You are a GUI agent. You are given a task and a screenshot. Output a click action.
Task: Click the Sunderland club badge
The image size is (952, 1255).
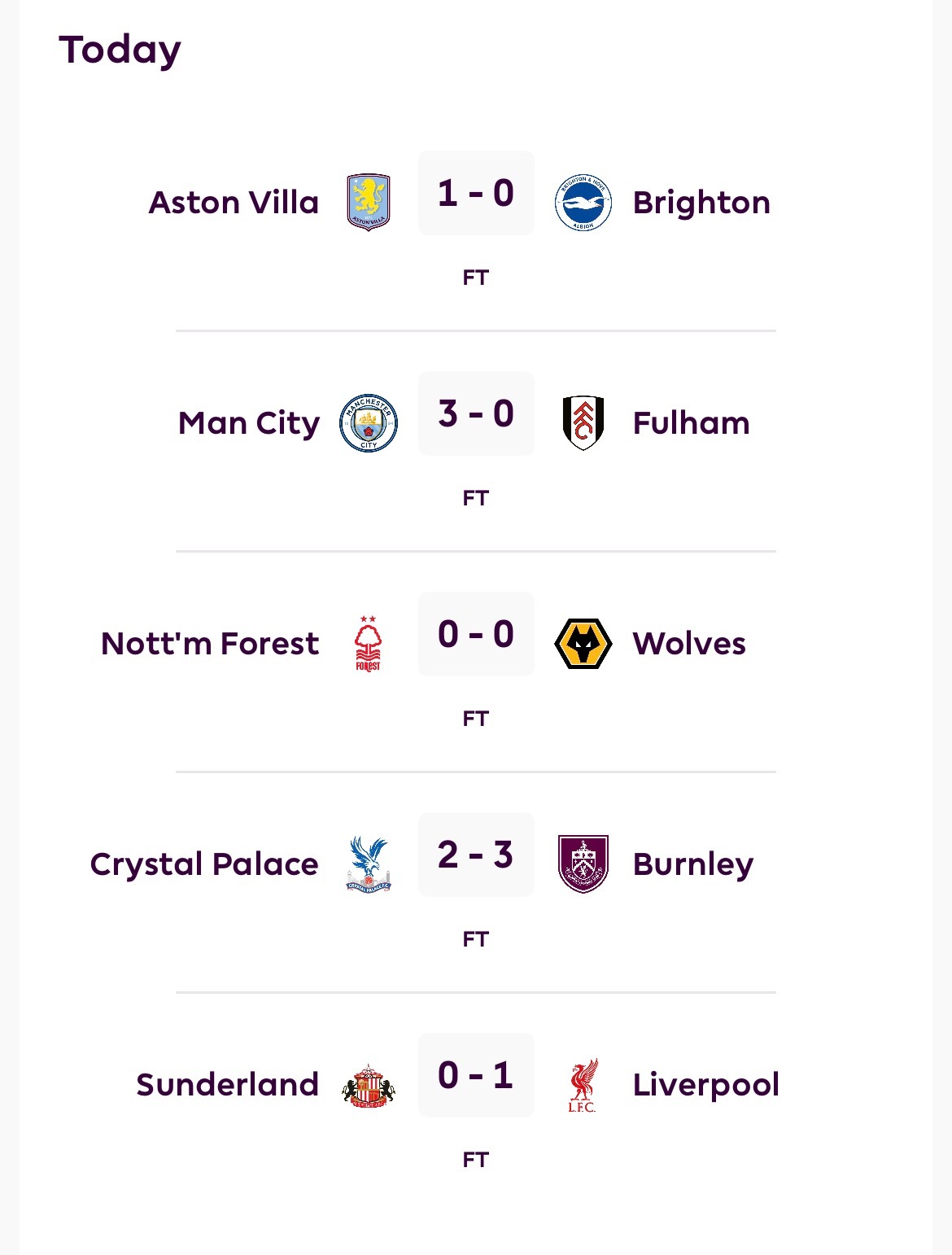[369, 1085]
